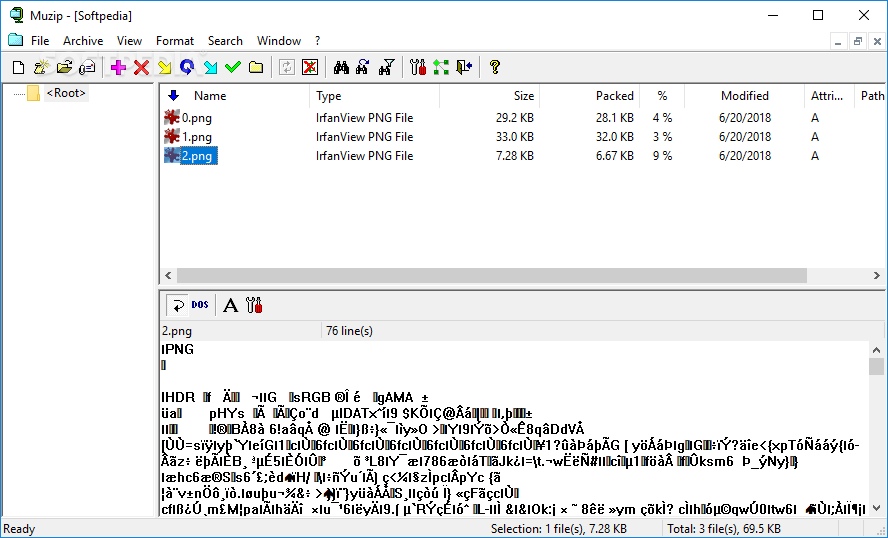Image resolution: width=888 pixels, height=538 pixels.
Task: Sort the file list by Type column
Action: 374,96
